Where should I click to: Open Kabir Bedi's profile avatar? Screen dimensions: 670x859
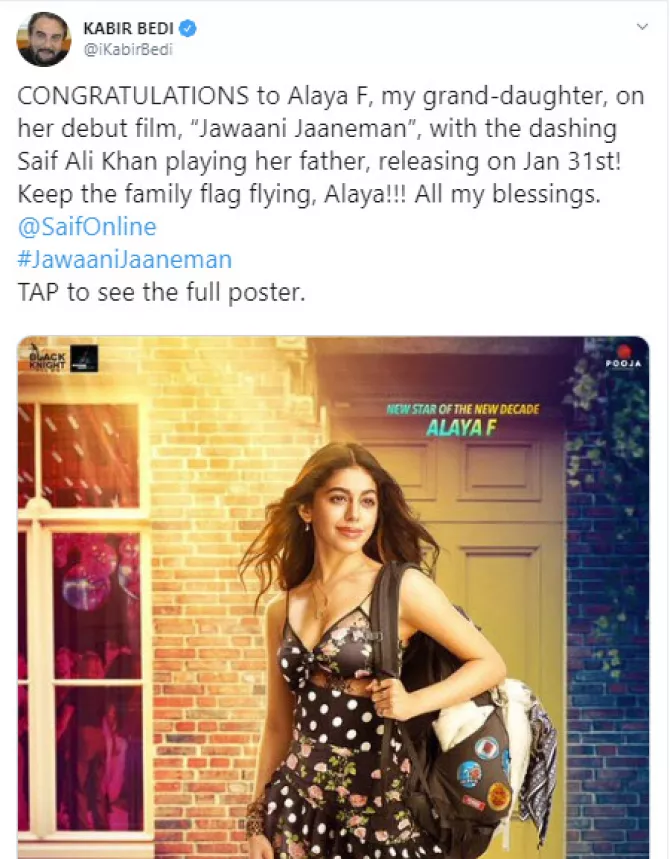(44, 39)
